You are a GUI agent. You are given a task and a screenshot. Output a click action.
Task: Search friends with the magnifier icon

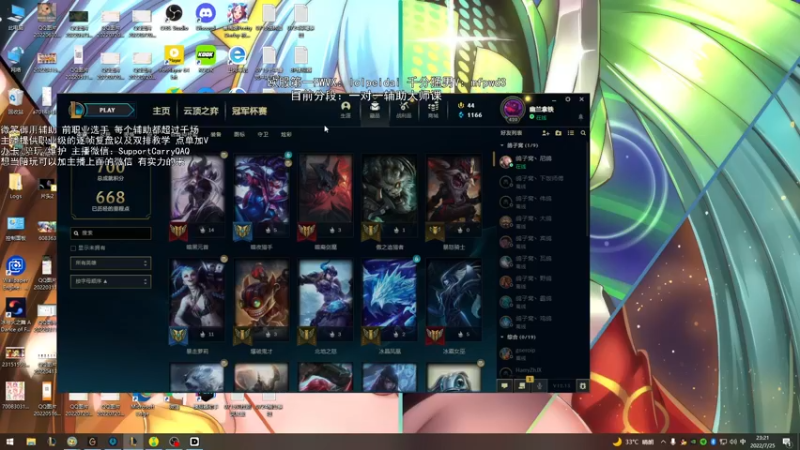click(583, 133)
